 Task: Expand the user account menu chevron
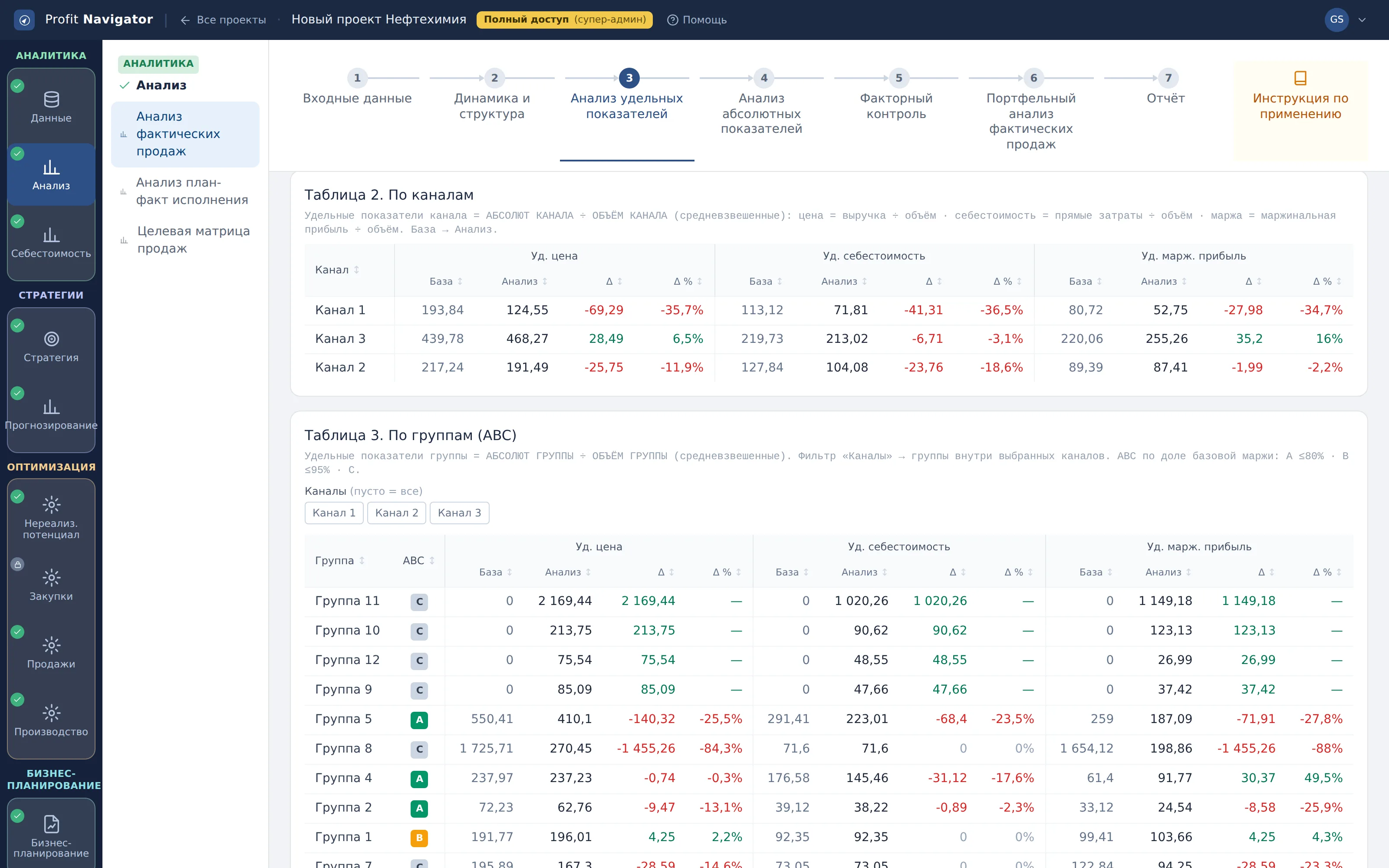coord(1362,20)
